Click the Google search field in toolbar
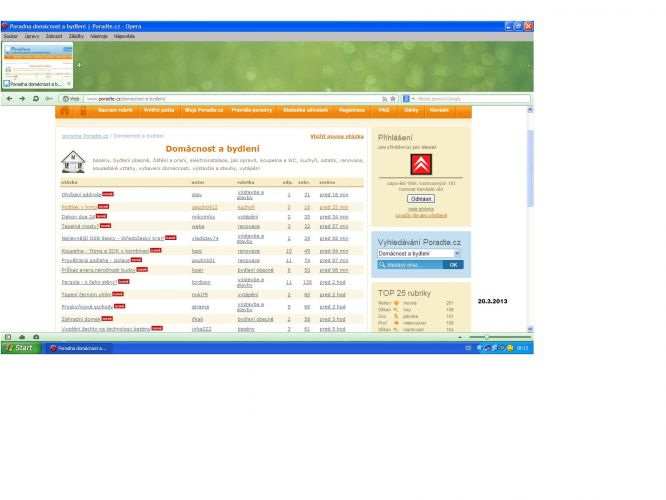This screenshot has height=500, width=666. (x=473, y=99)
